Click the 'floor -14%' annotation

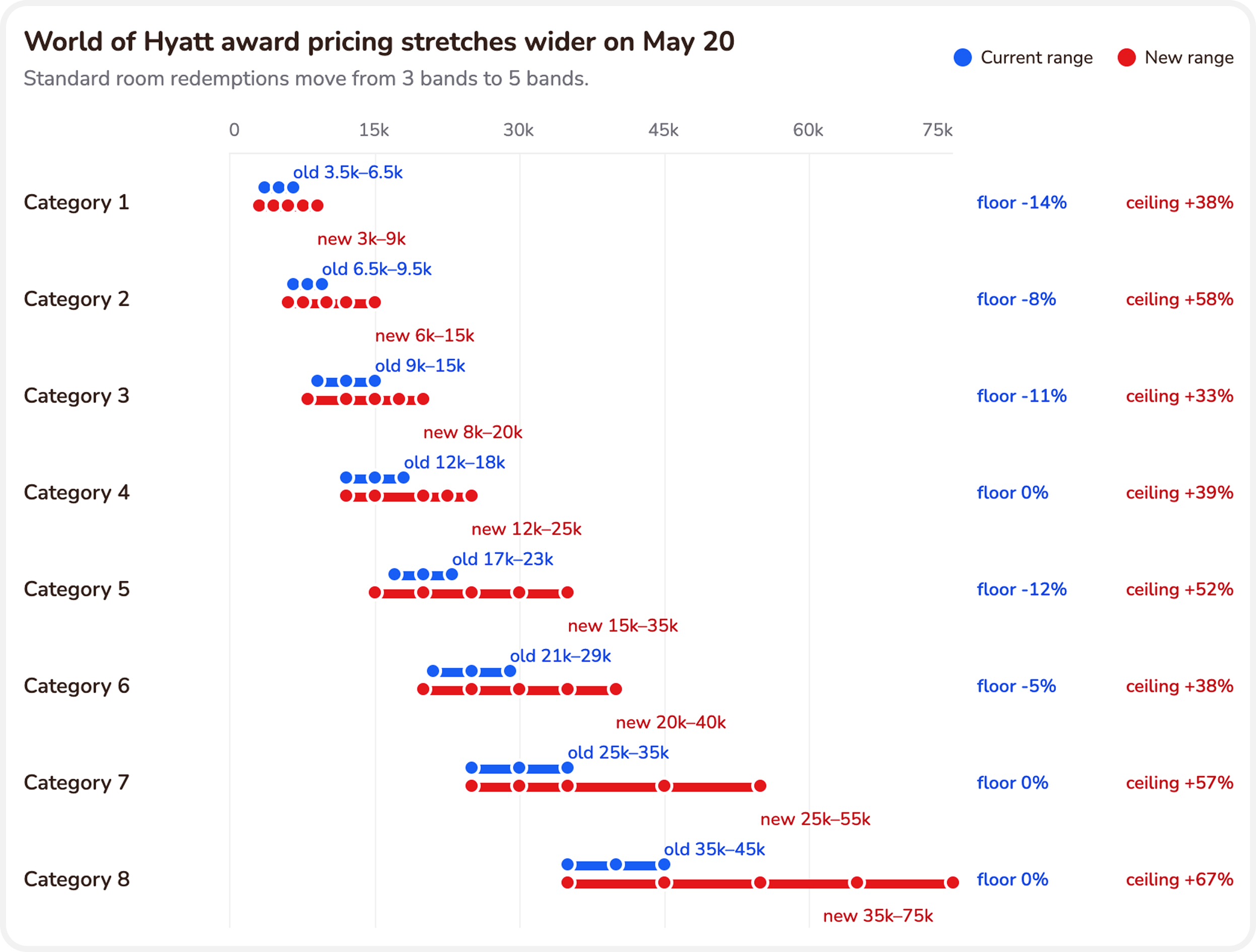click(1022, 202)
